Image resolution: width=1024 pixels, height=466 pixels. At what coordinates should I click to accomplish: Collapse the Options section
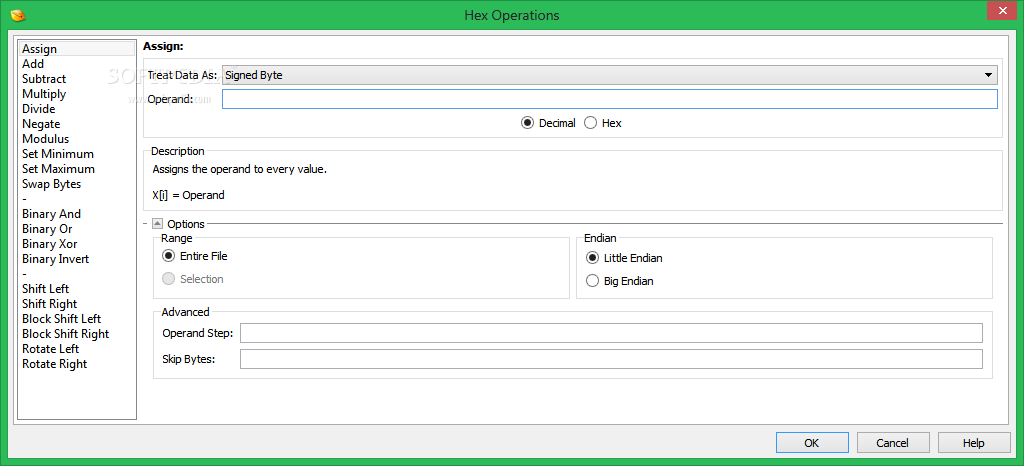(x=157, y=224)
